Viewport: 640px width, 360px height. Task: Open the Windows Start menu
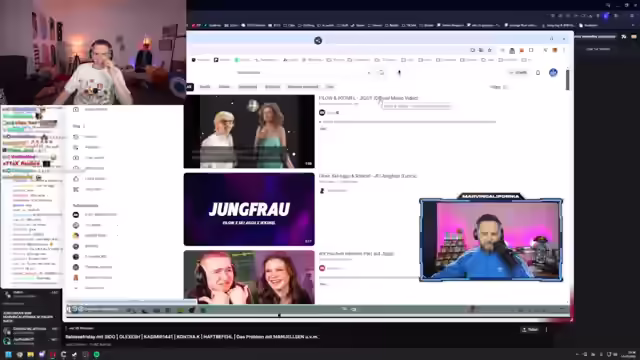click(8, 354)
